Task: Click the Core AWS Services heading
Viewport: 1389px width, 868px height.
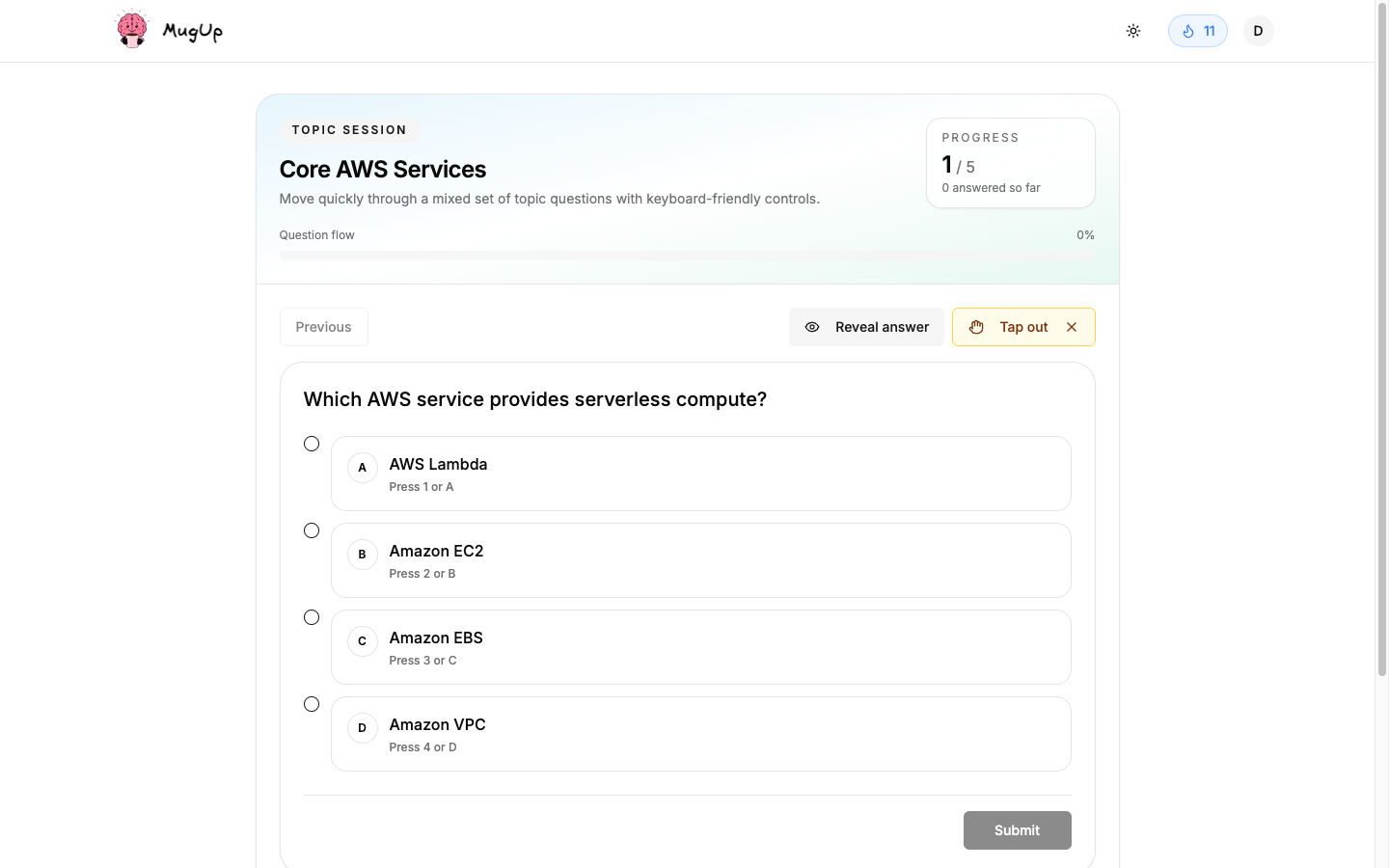Action: (383, 169)
